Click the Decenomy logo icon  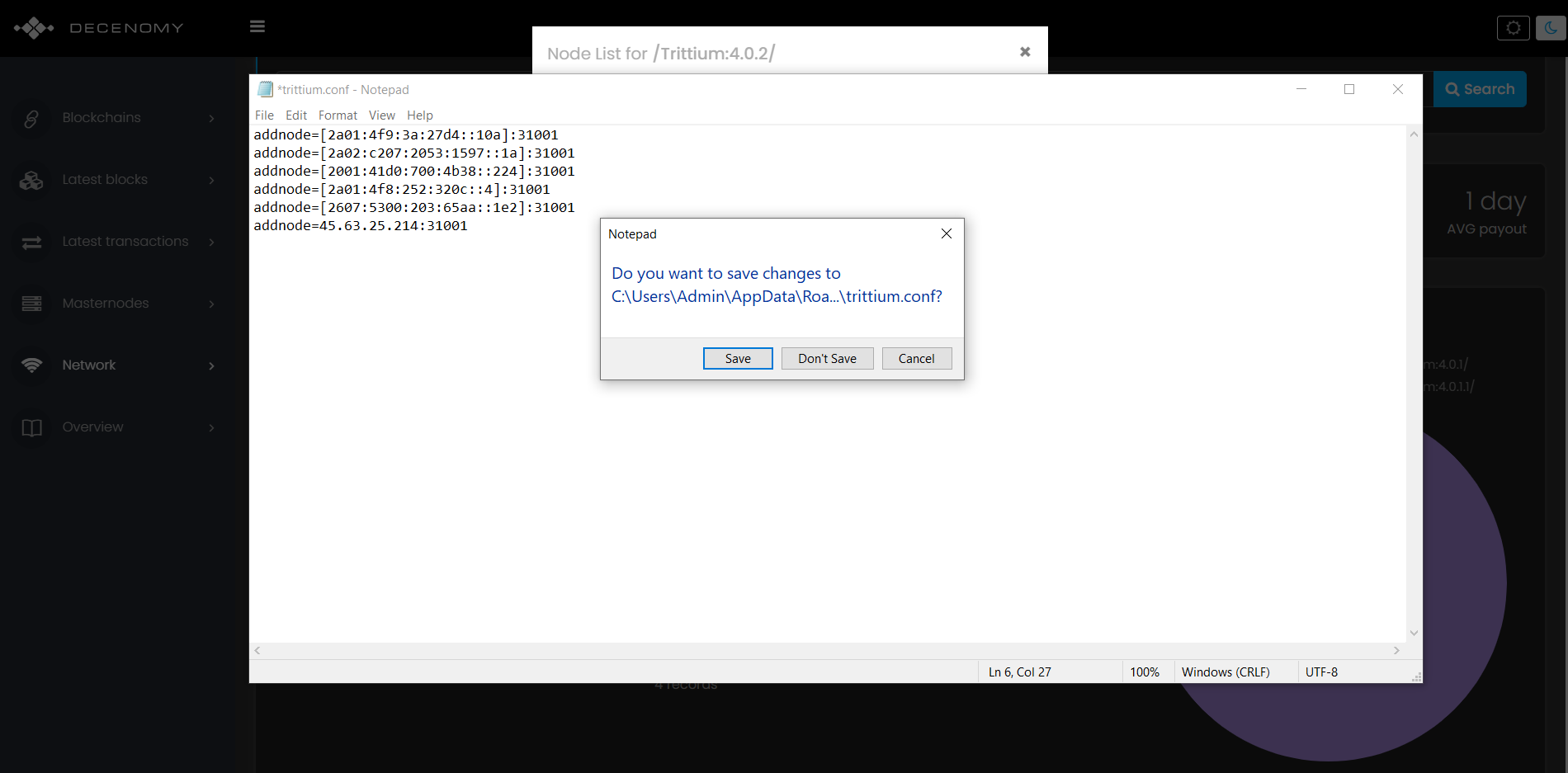click(x=34, y=28)
